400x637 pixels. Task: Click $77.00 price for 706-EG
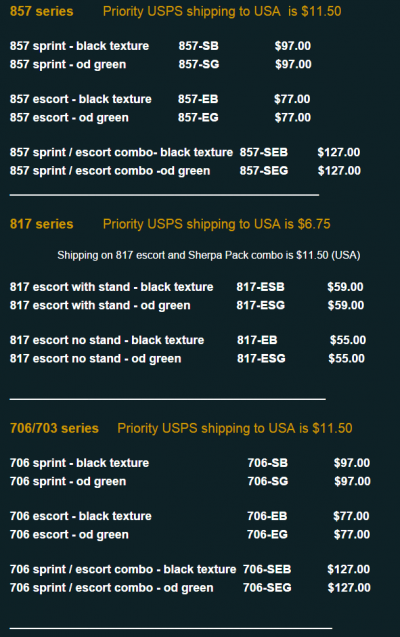click(x=352, y=535)
